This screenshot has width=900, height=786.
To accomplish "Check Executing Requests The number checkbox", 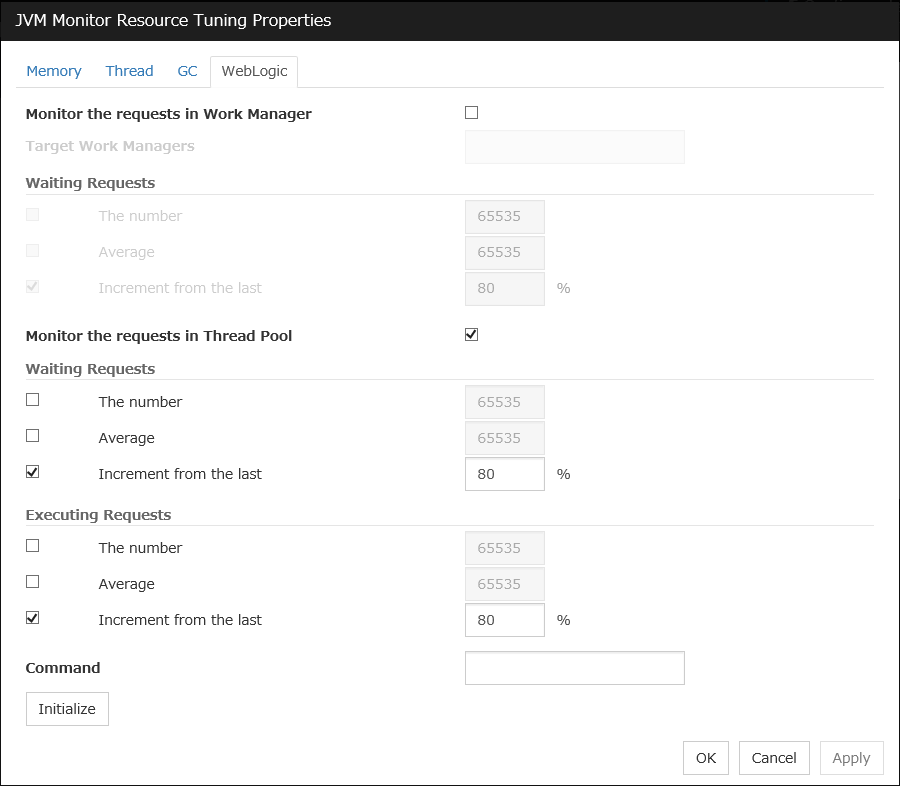I will coord(33,546).
